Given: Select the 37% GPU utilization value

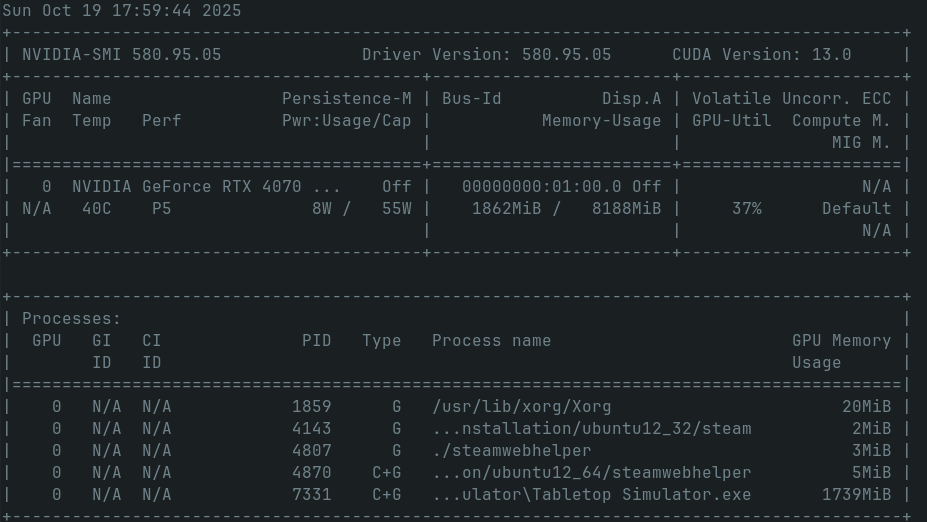Looking at the screenshot, I should pyautogui.click(x=746, y=209).
